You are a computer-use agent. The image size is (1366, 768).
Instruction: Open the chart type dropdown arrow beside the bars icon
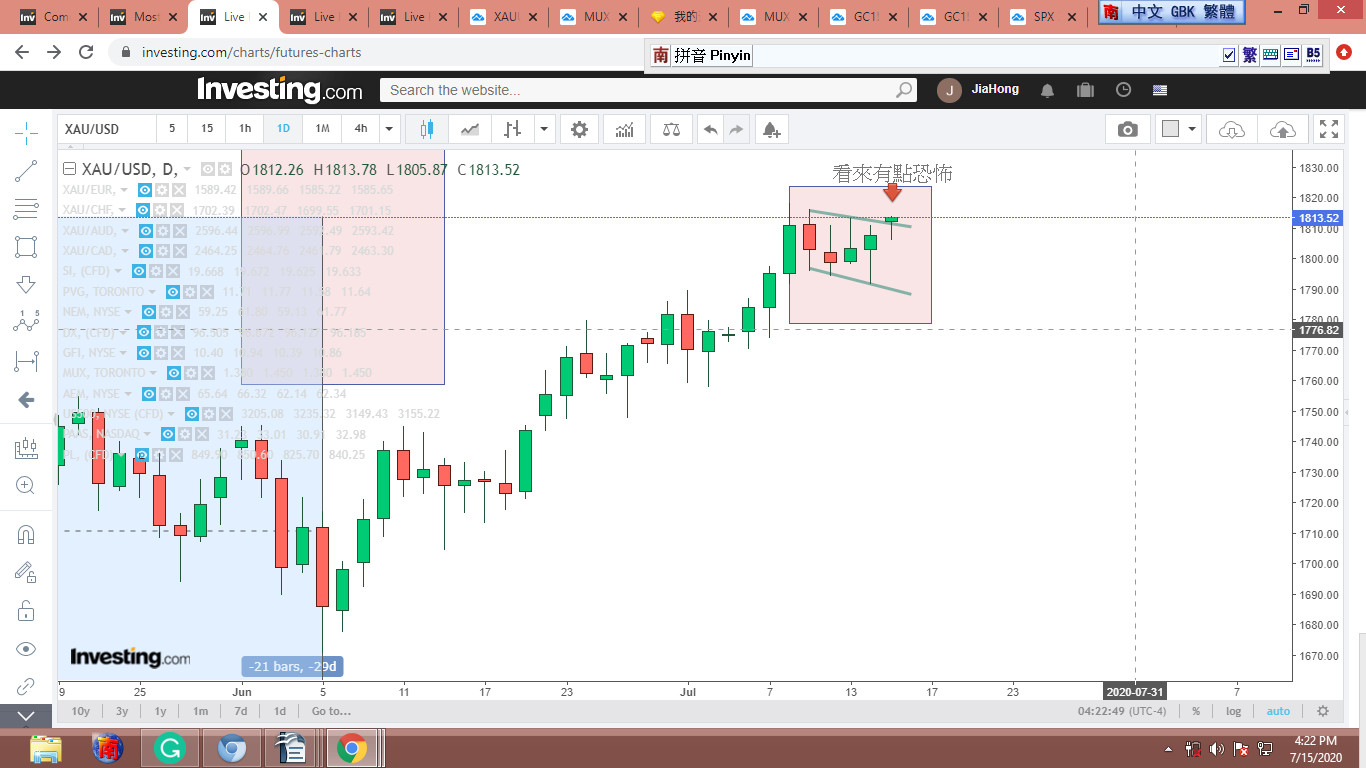click(x=544, y=129)
